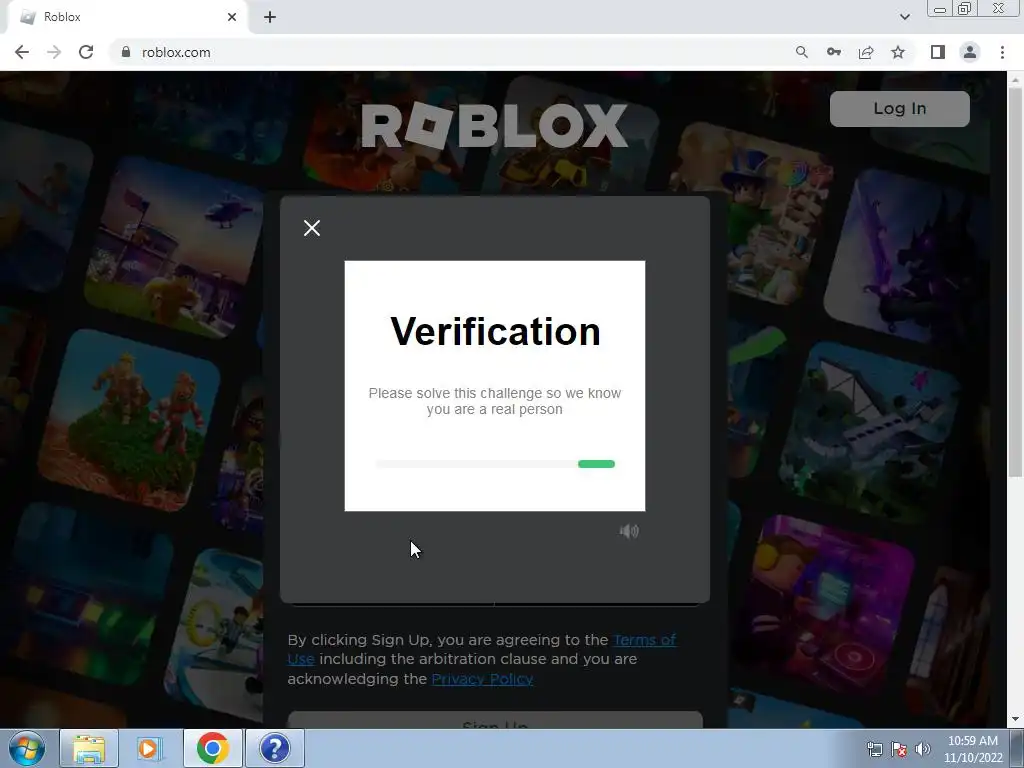This screenshot has width=1024, height=768.
Task: Select the Roblox browser tab
Action: [x=127, y=17]
